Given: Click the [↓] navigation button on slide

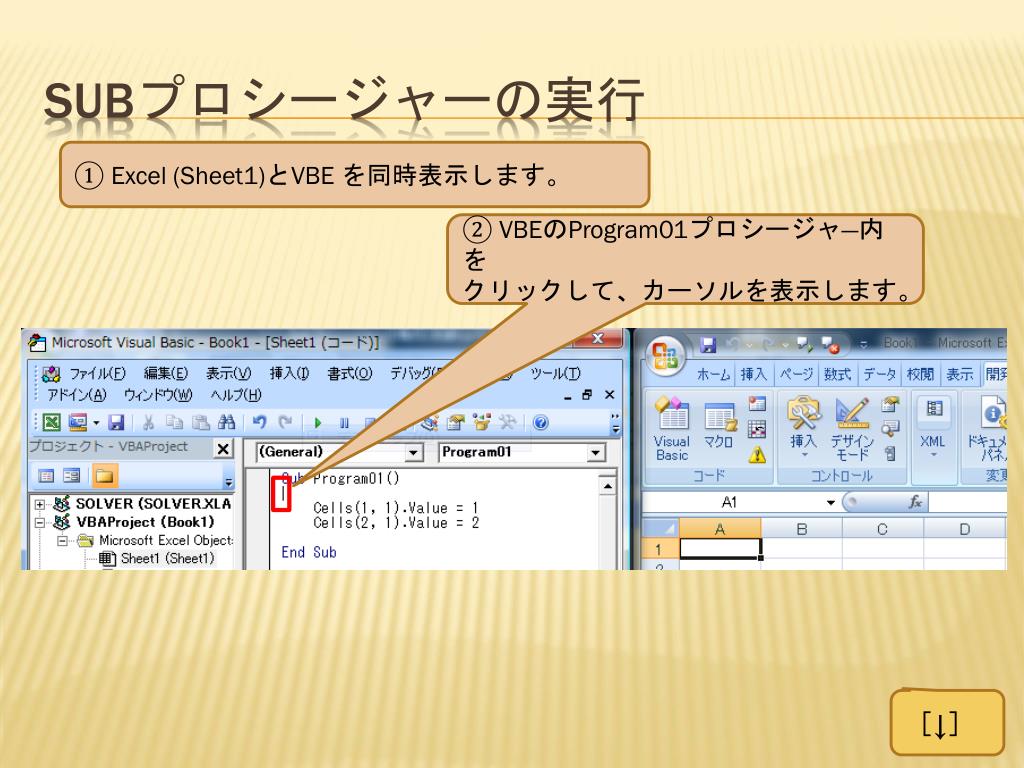Looking at the screenshot, I should click(x=946, y=723).
